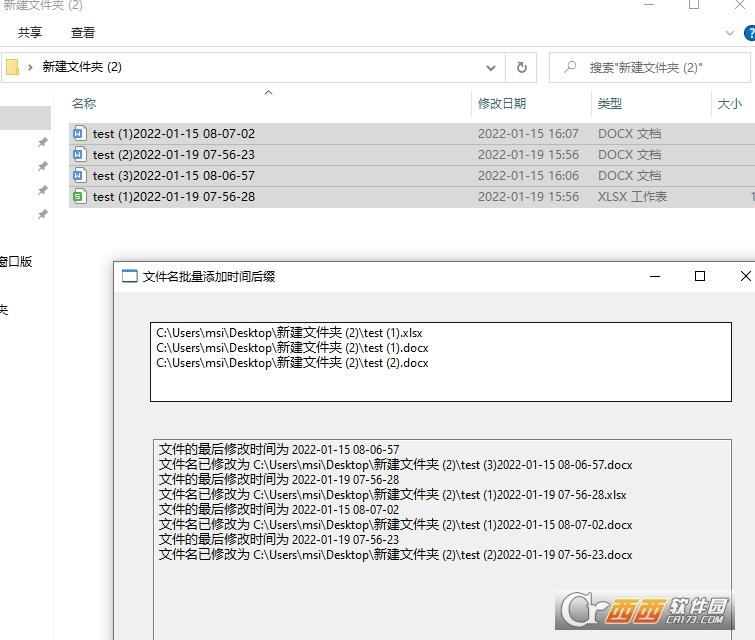This screenshot has height=640, width=755.
Task: Select file test (1)2022-01-15 08-07-02
Action: point(412,134)
